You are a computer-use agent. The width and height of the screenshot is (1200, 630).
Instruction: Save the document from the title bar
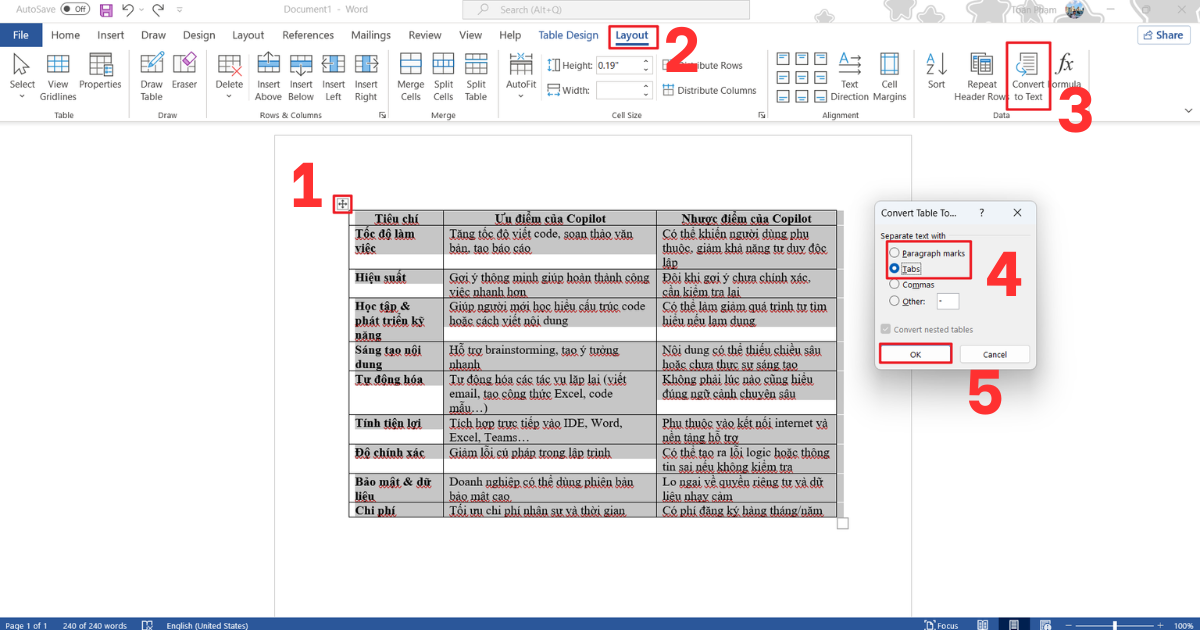106,9
